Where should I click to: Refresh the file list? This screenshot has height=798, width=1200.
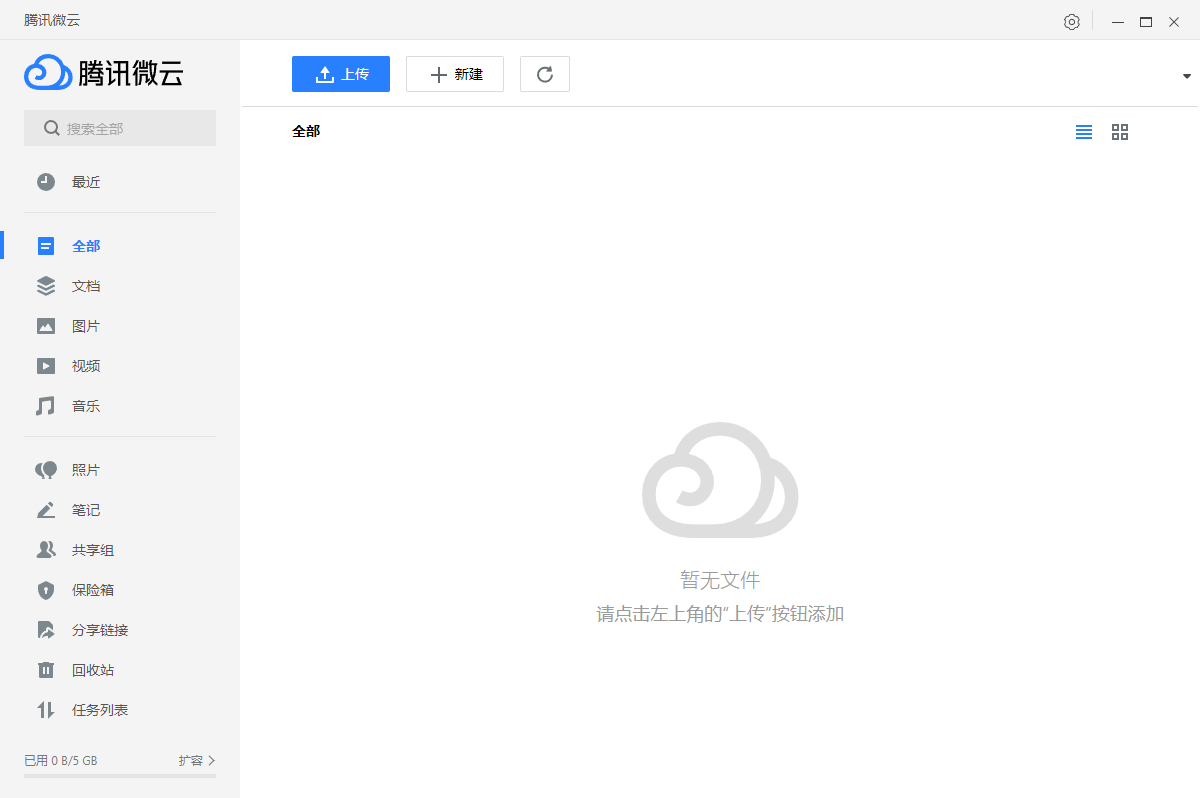click(x=544, y=73)
